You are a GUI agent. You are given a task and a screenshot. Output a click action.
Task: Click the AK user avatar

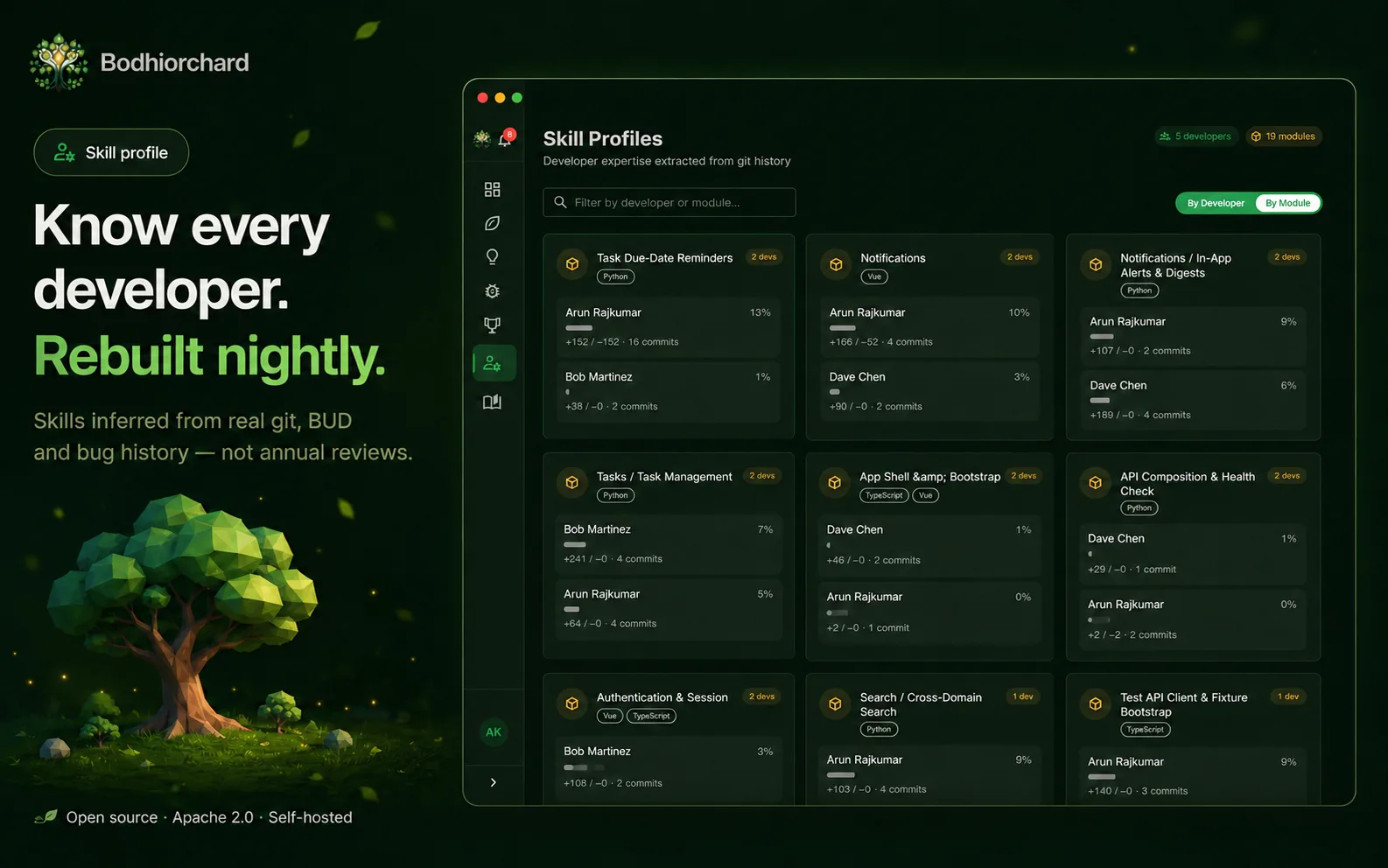494,732
